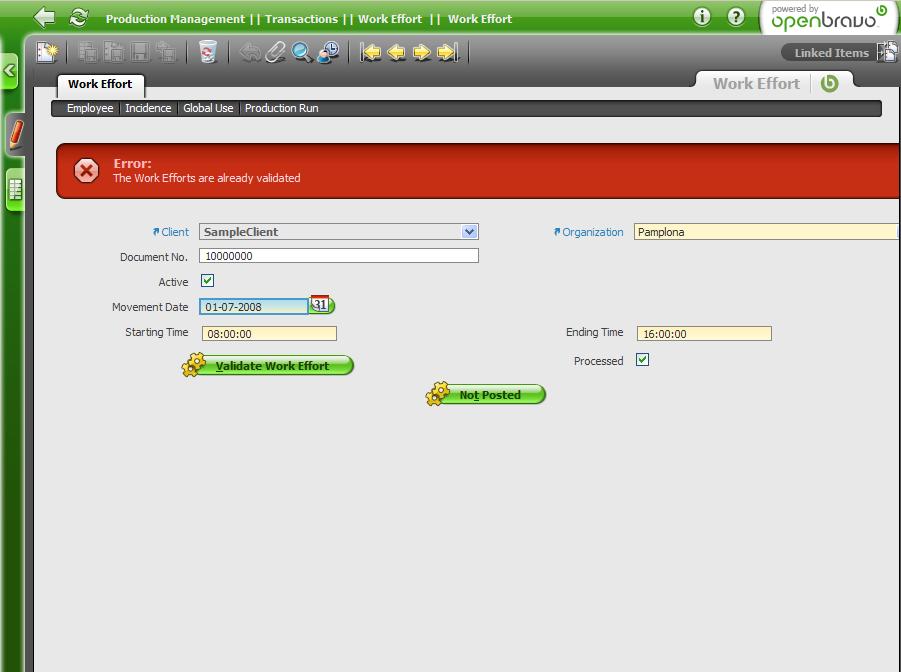This screenshot has width=901, height=672.
Task: Open Linked Items
Action: coord(831,53)
